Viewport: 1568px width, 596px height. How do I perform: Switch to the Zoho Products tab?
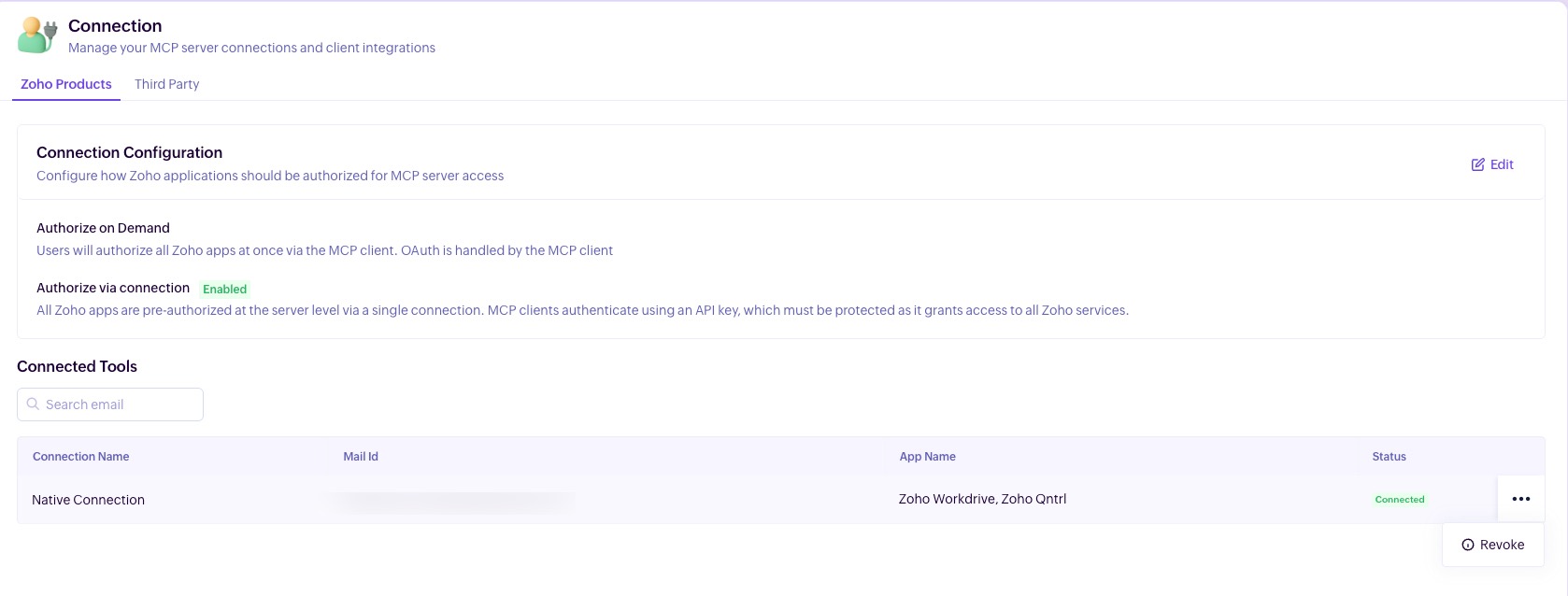tap(66, 84)
